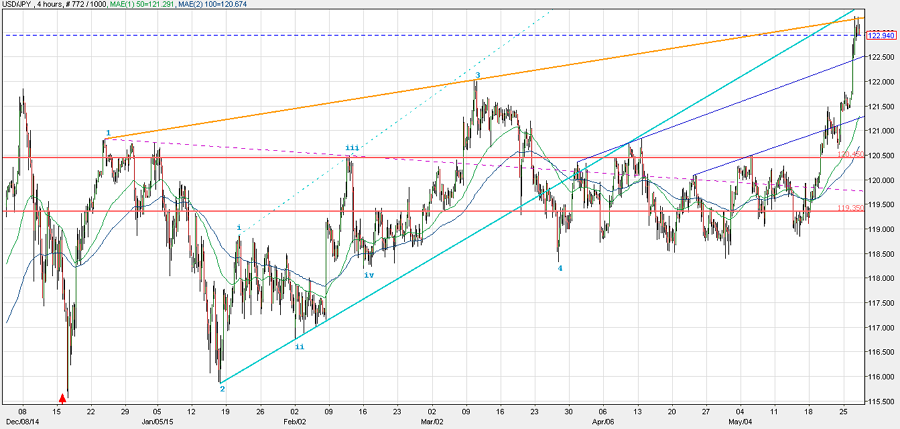Click the 'Feb/02' date axis label

[295, 424]
